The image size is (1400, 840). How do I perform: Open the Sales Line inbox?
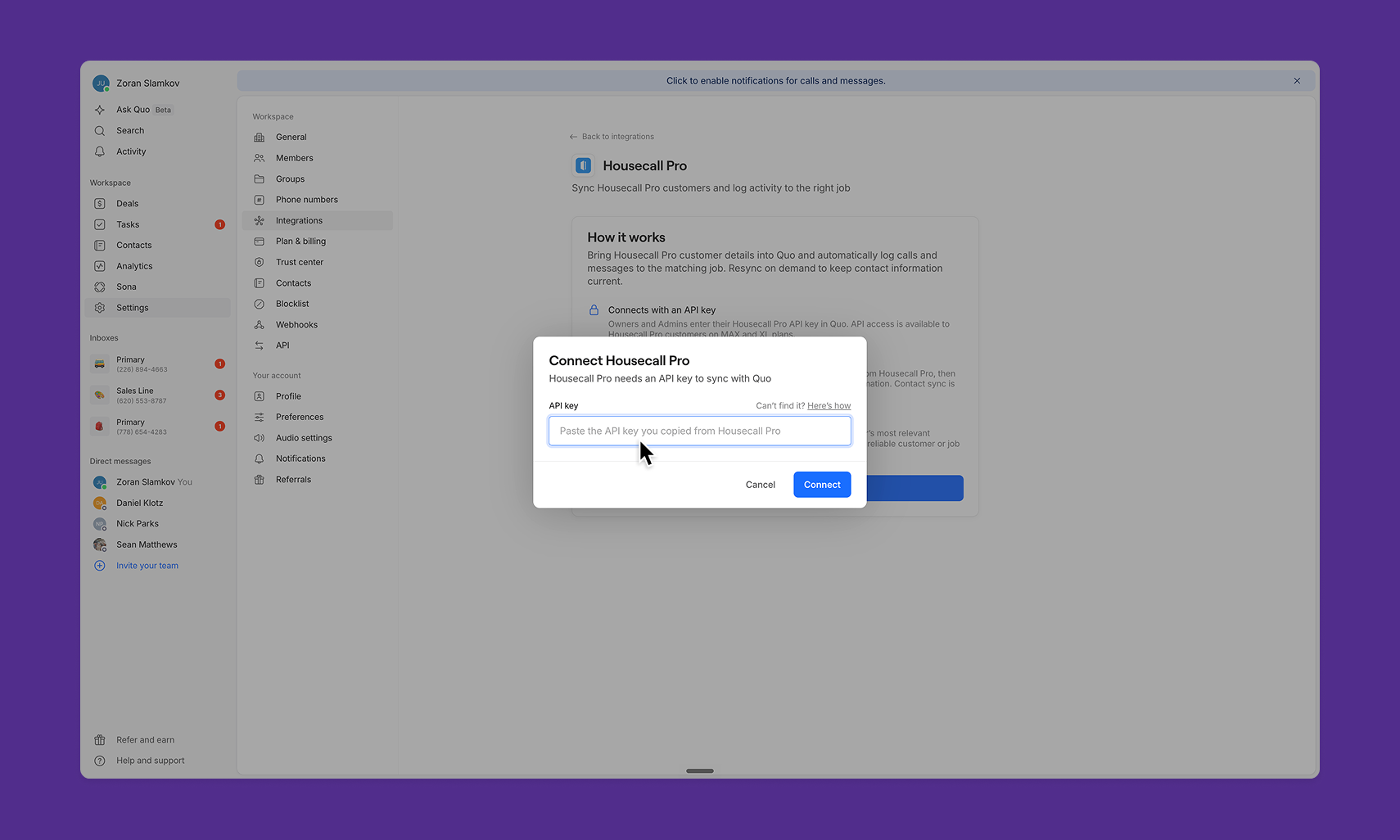tap(158, 395)
